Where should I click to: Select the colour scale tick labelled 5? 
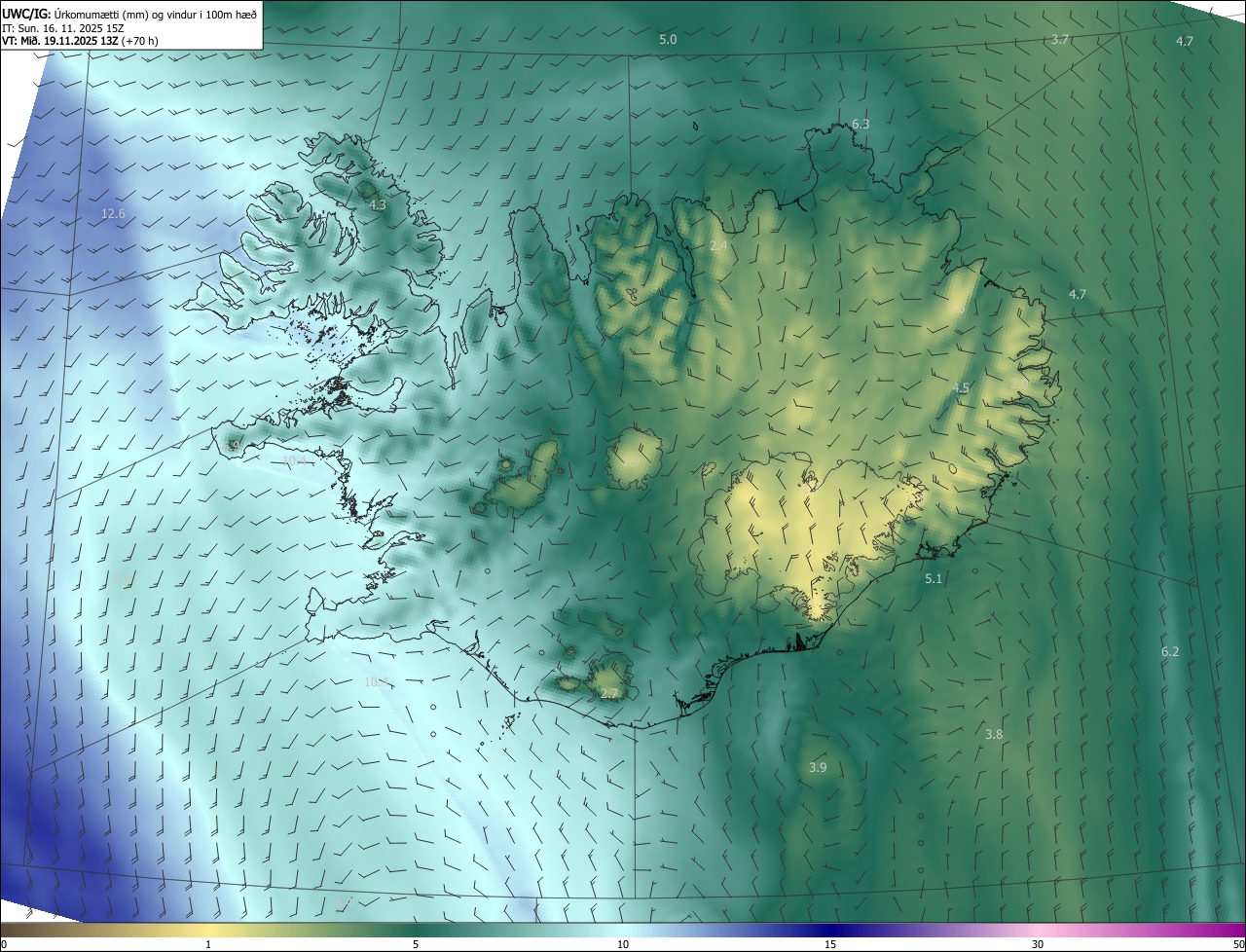pyautogui.click(x=416, y=944)
